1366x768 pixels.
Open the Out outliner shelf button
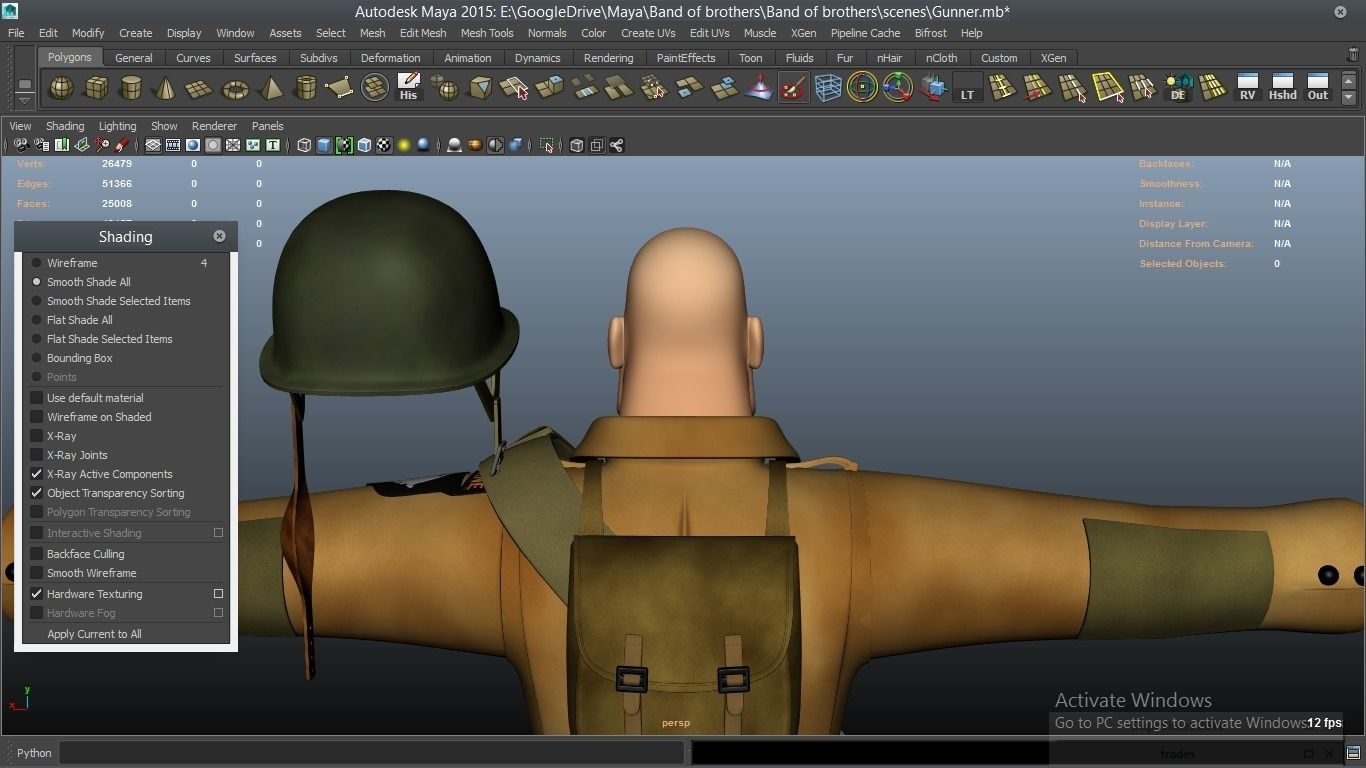tap(1318, 88)
